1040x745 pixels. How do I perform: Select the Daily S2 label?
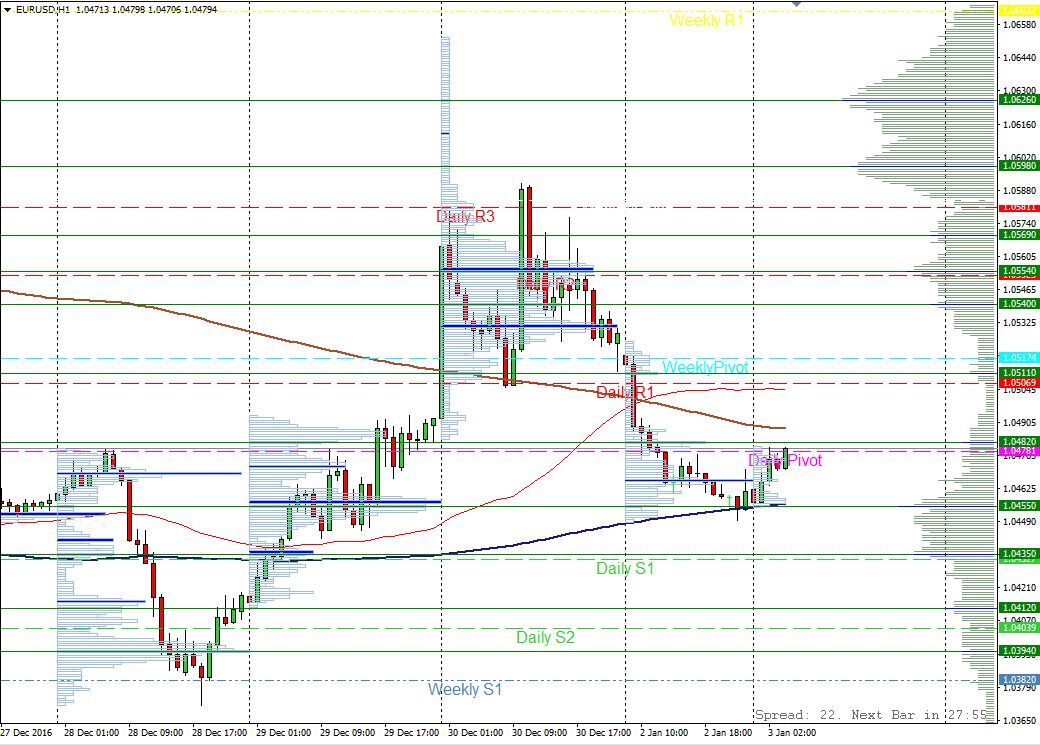point(545,637)
